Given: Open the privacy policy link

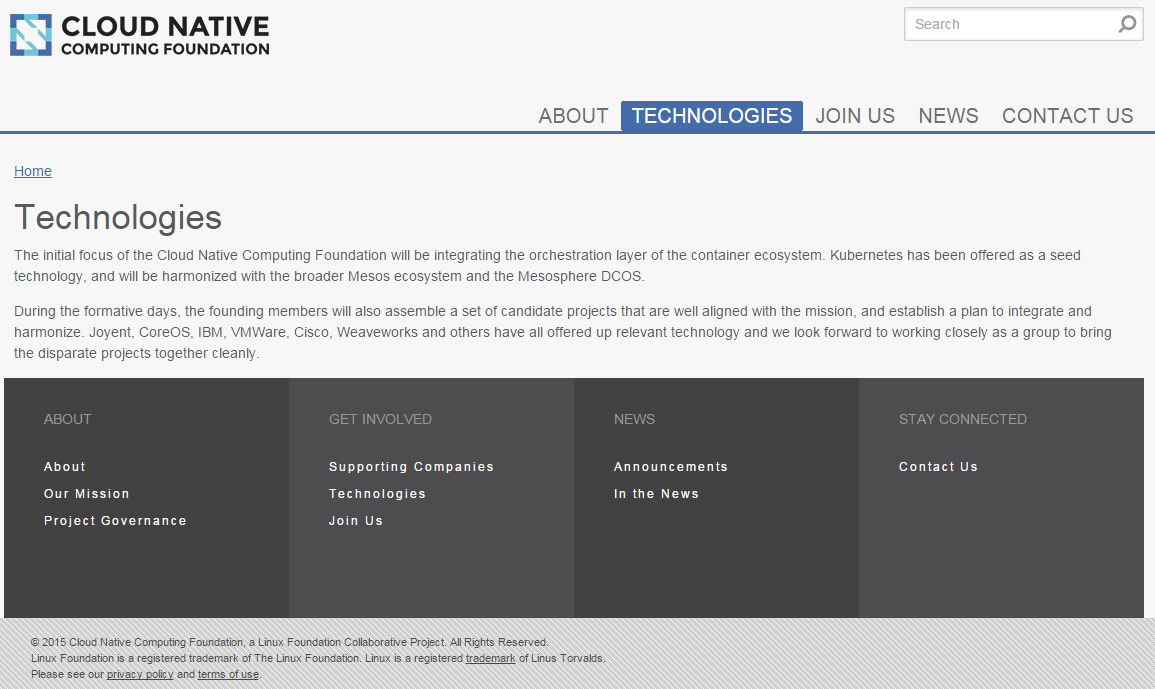Looking at the screenshot, I should click(140, 674).
